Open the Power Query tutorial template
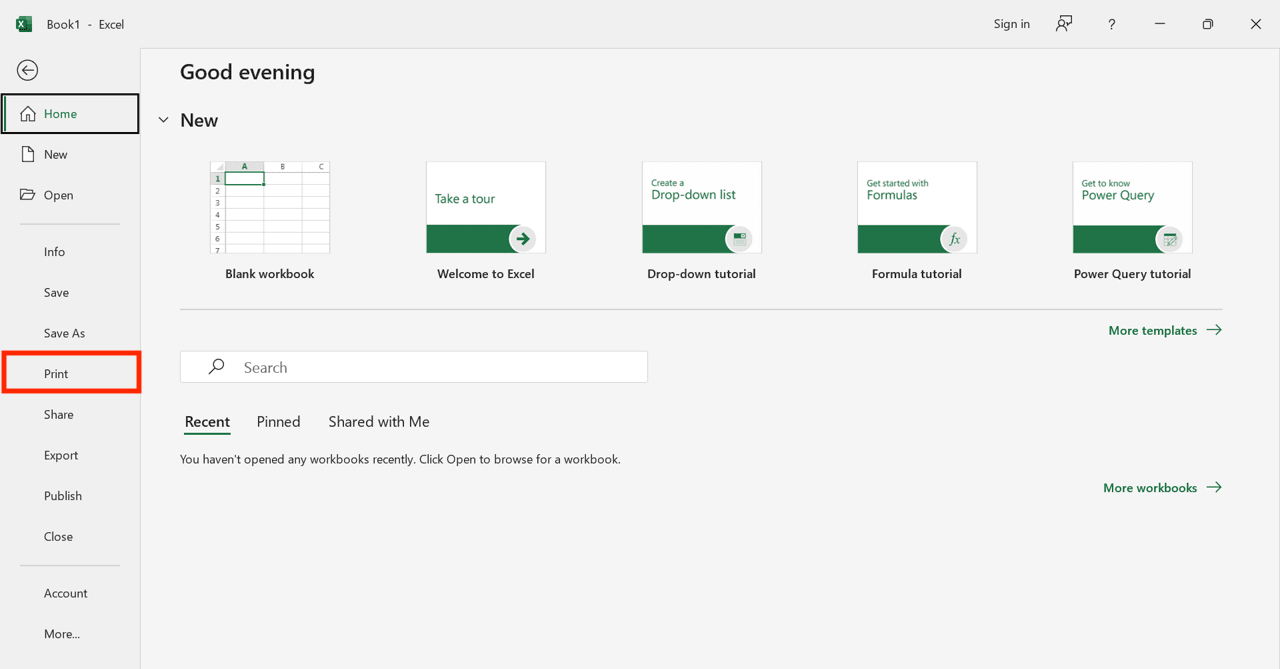 pyautogui.click(x=1133, y=207)
